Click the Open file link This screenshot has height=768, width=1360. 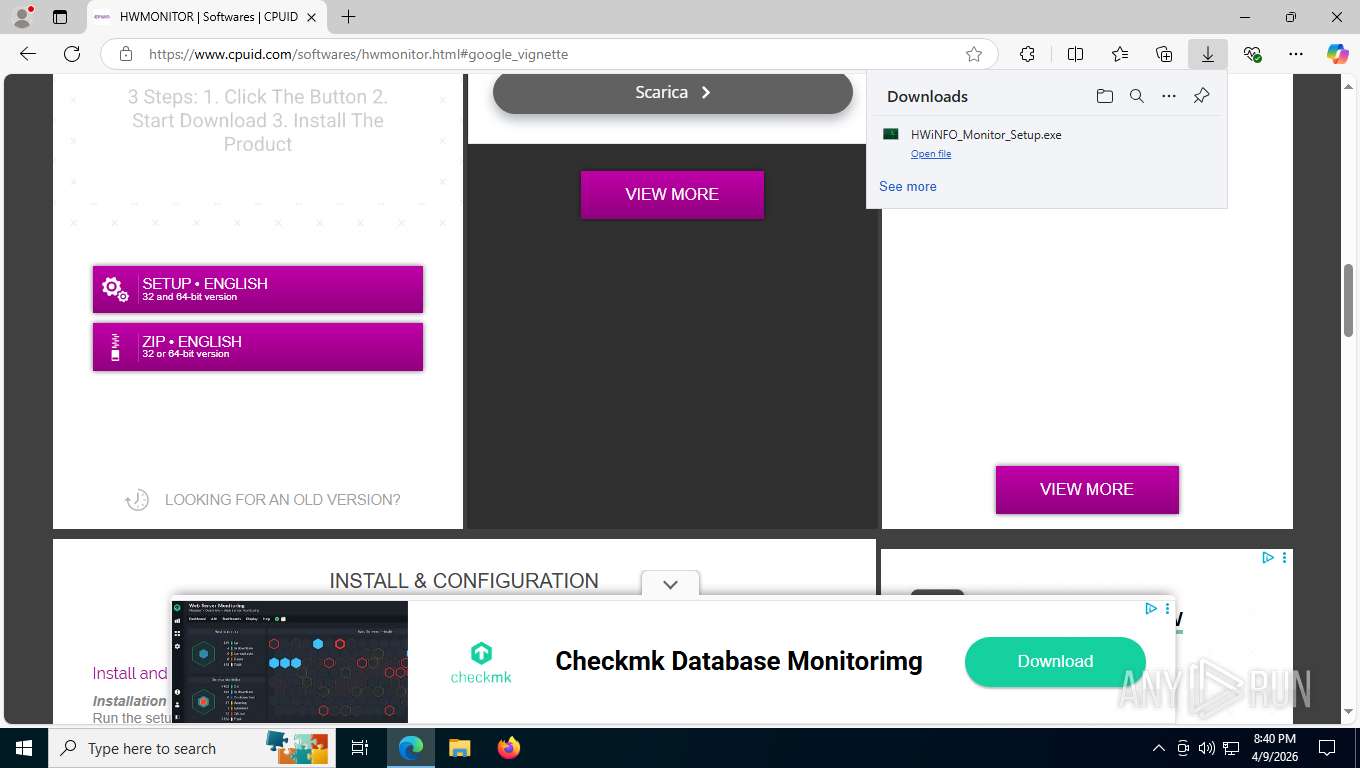(931, 154)
